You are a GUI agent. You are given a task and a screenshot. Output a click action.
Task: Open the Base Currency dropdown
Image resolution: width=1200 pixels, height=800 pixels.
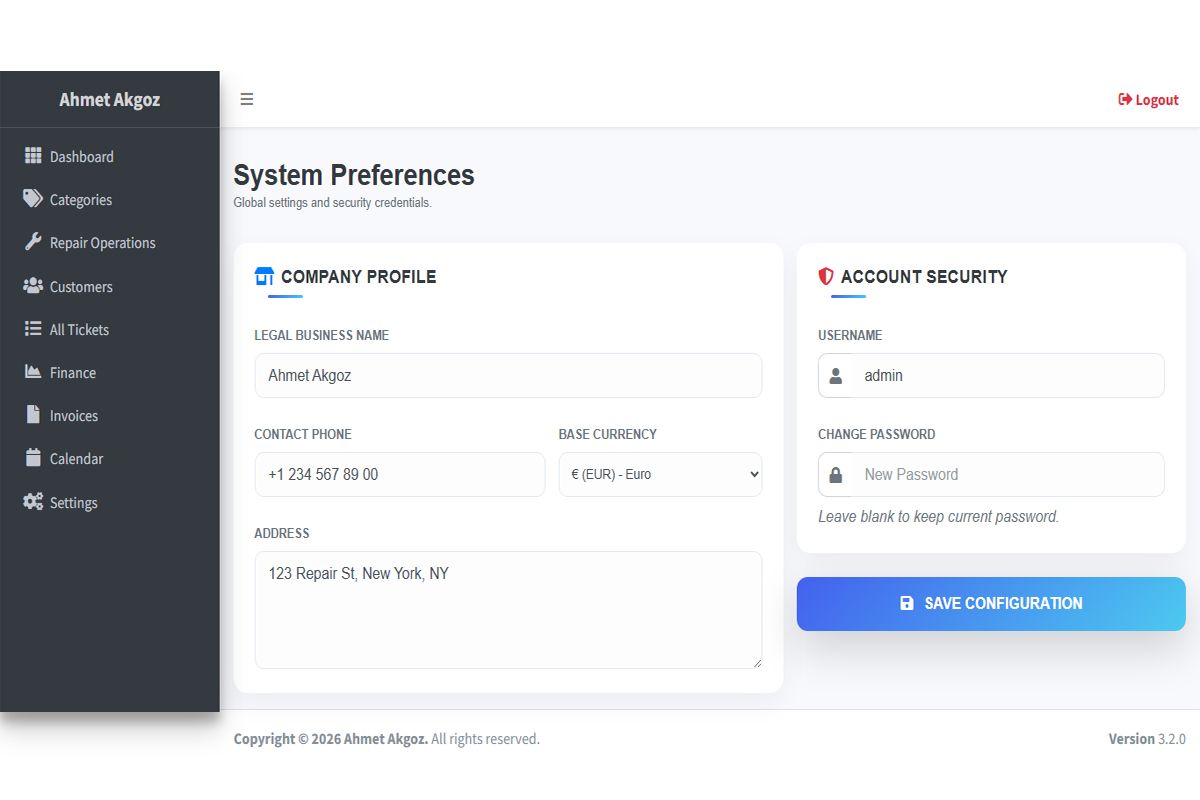pyautogui.click(x=660, y=475)
